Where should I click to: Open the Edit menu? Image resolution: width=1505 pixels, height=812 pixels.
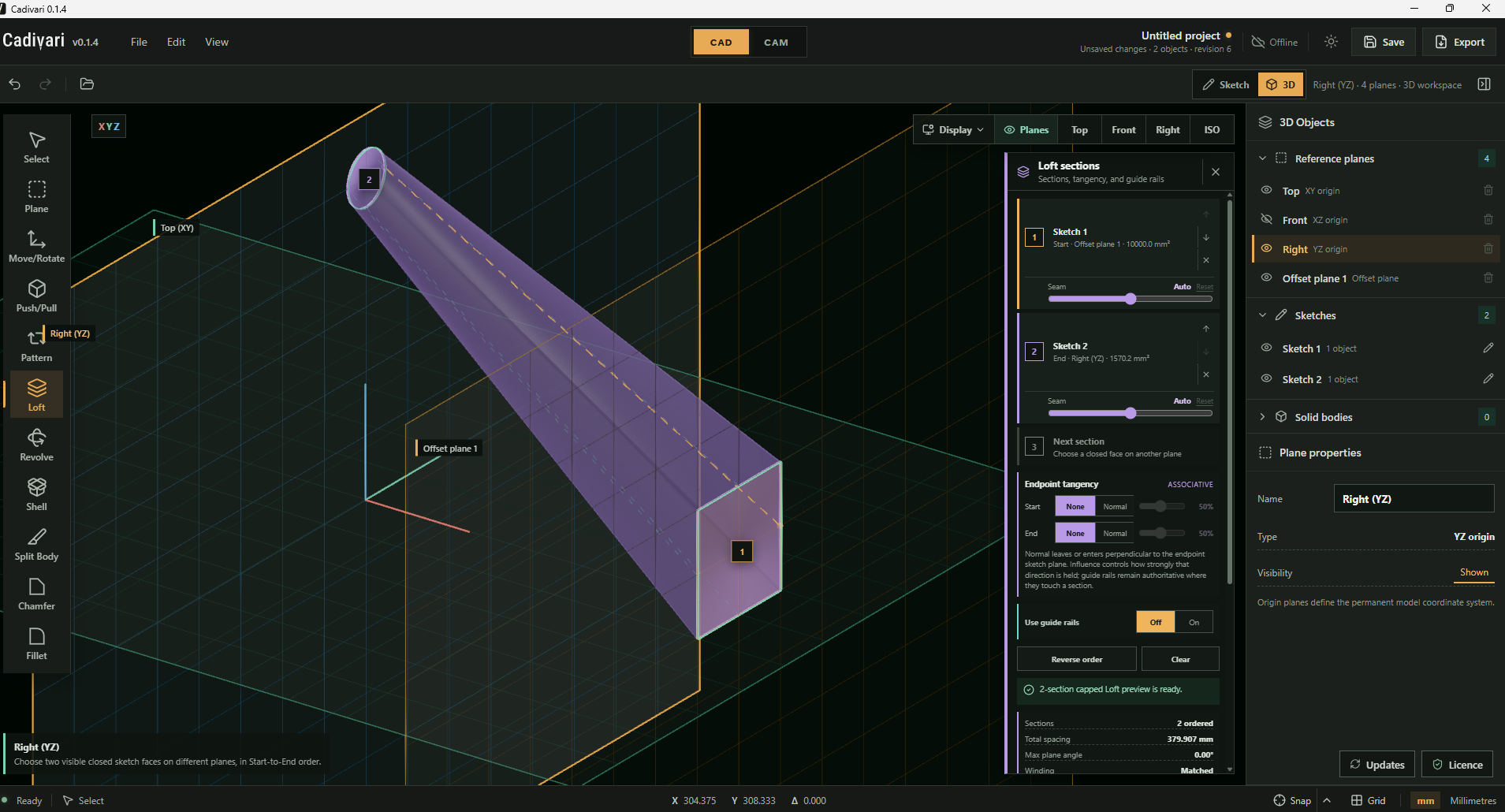click(x=176, y=42)
